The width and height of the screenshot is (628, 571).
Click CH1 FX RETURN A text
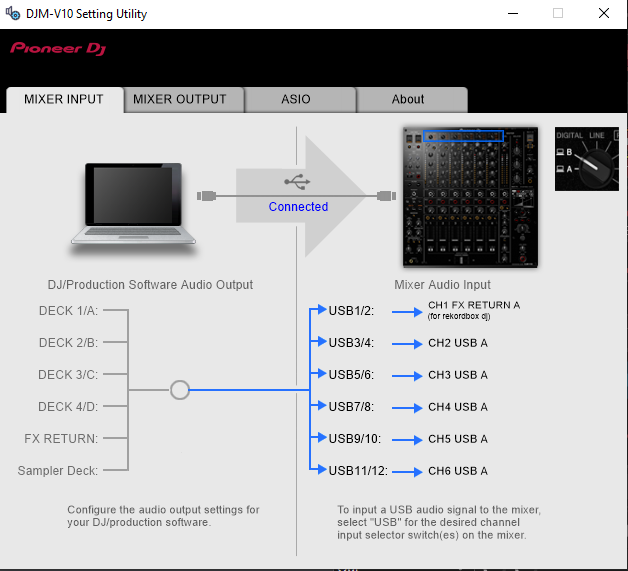(474, 305)
